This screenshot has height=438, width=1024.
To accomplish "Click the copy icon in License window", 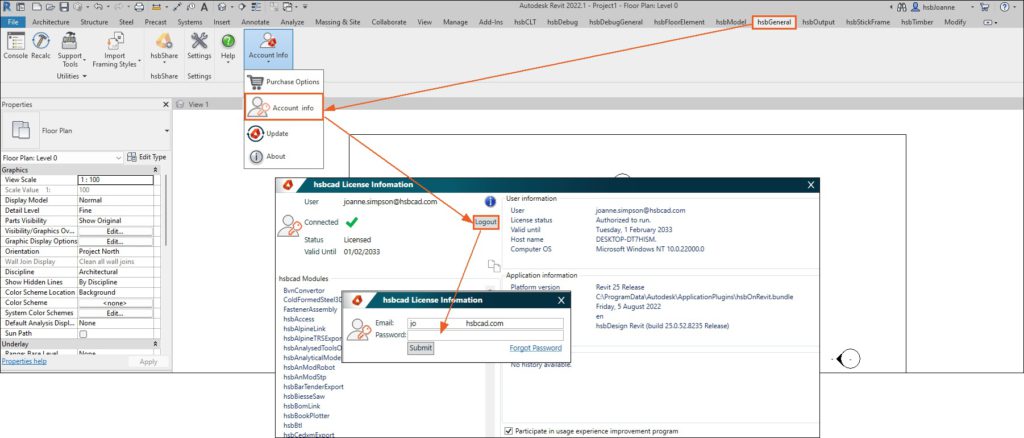I will pos(494,266).
